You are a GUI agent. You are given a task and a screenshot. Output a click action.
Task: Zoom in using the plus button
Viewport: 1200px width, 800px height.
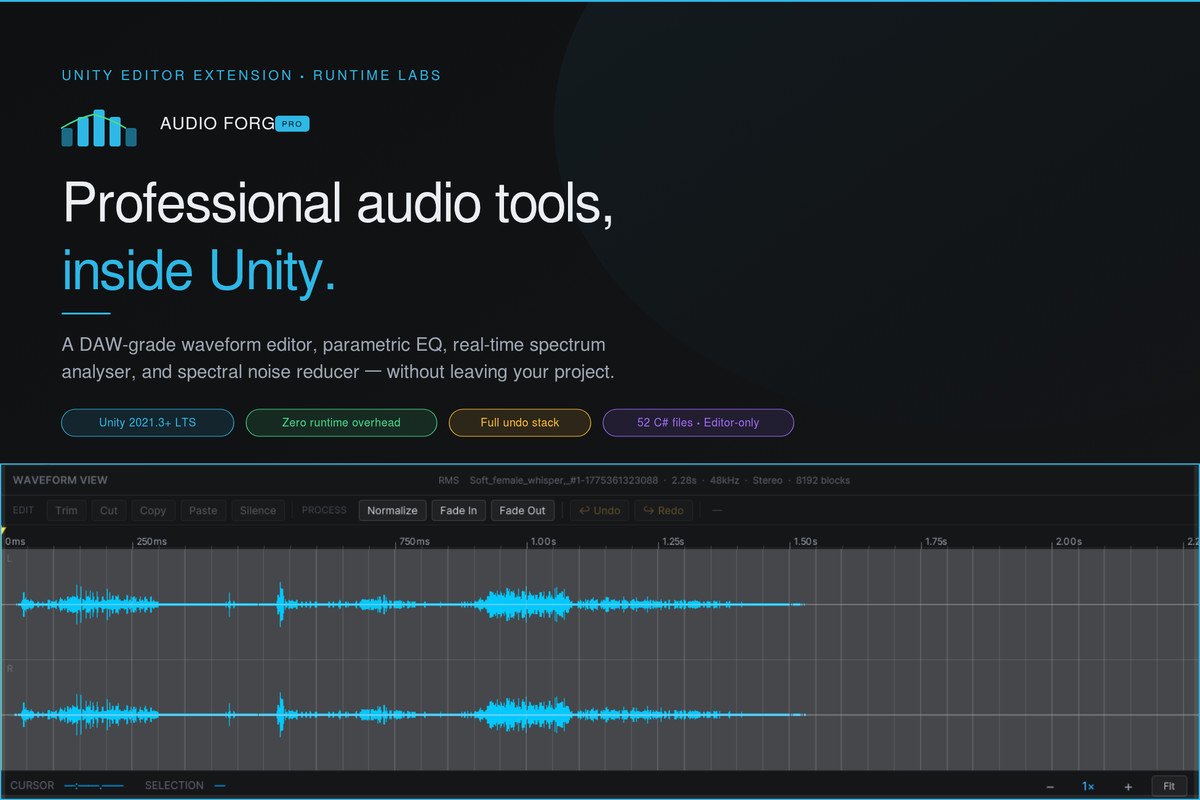click(1128, 786)
